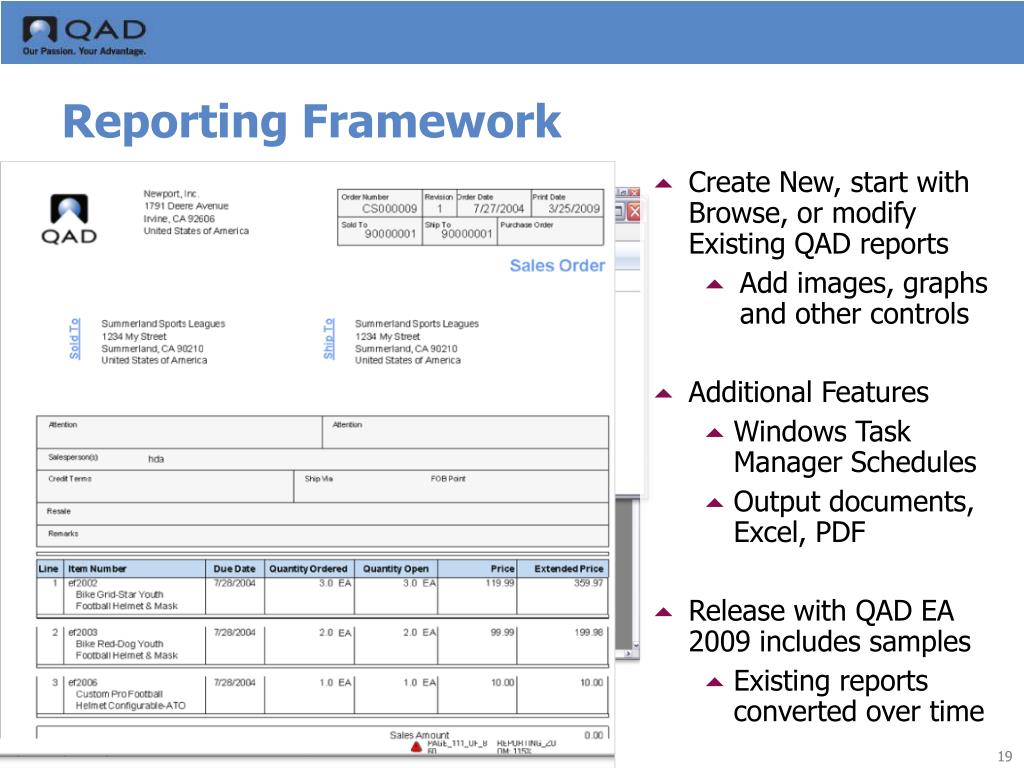Image resolution: width=1024 pixels, height=768 pixels.
Task: Click the Credit Terms field
Action: click(x=165, y=486)
